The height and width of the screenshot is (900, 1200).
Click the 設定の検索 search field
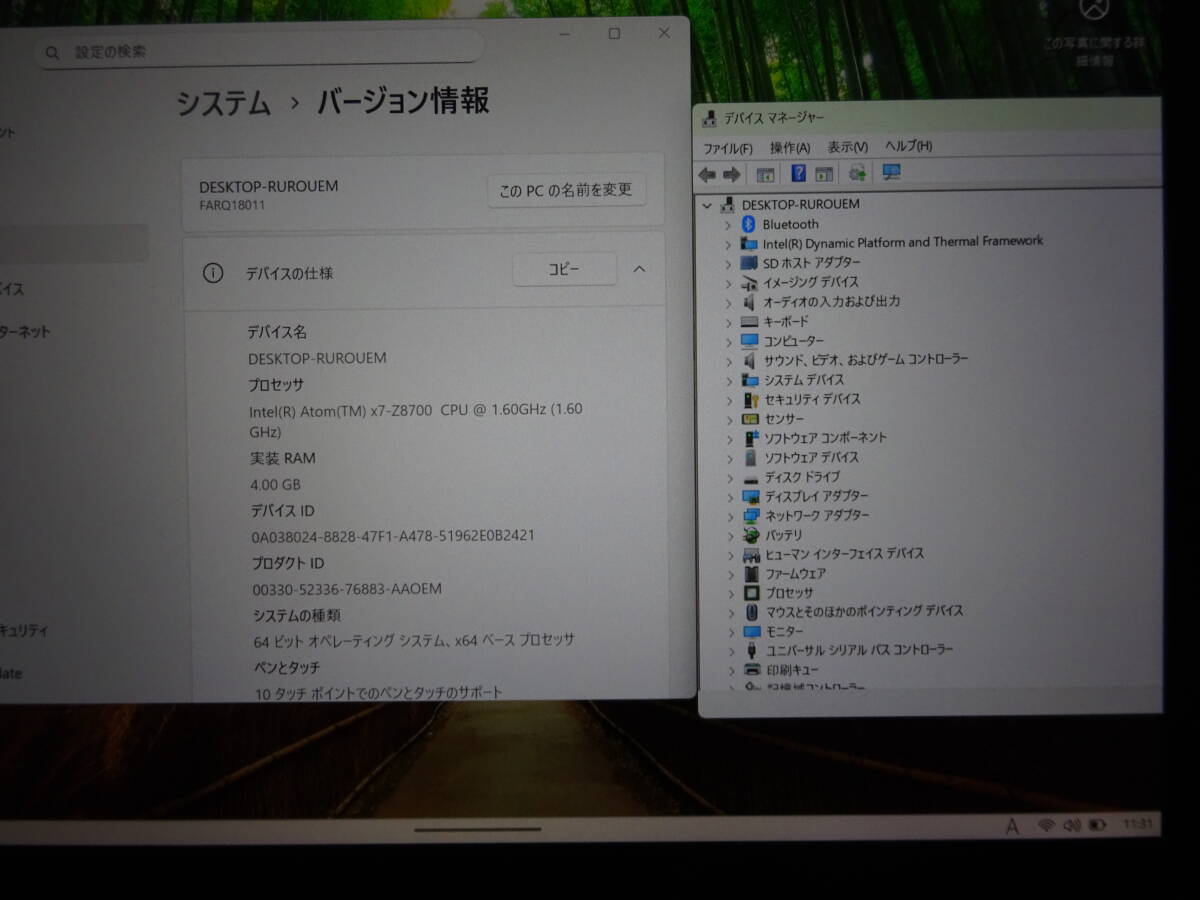[260, 51]
